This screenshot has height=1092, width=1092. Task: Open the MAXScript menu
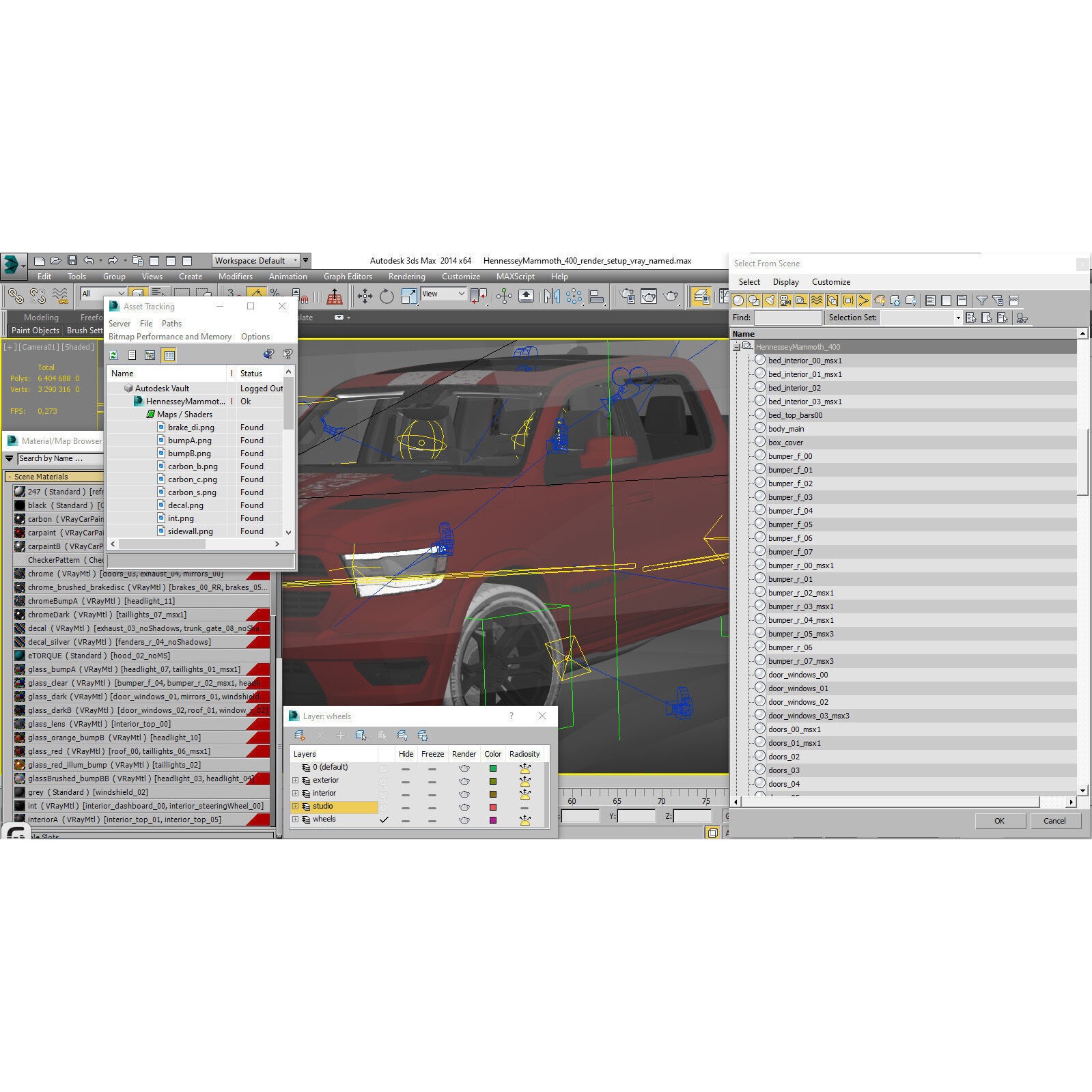pyautogui.click(x=516, y=277)
